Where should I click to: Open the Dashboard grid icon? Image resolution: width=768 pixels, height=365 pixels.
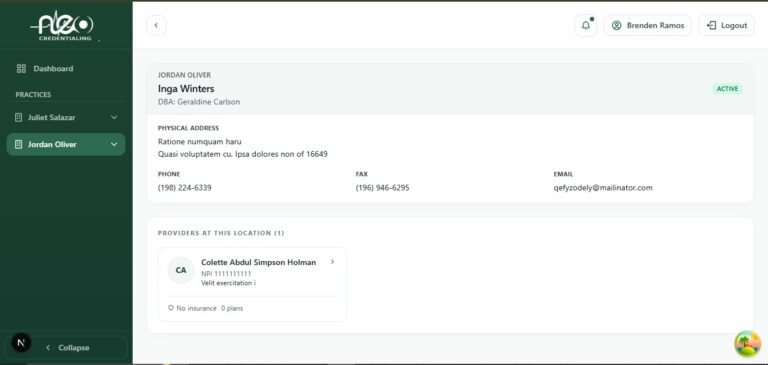tap(21, 69)
